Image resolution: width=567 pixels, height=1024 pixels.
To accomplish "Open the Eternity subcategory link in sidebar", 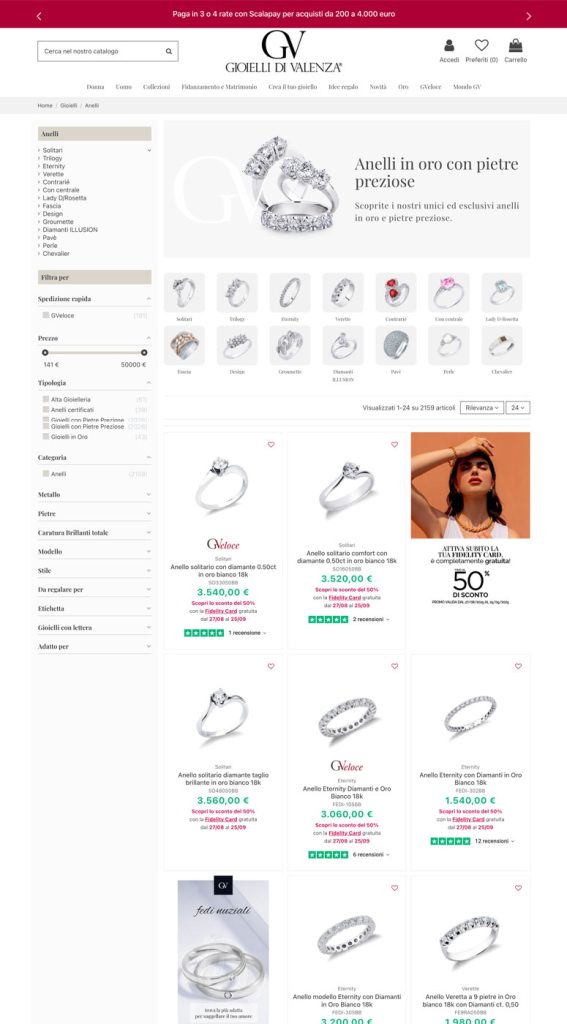I will (x=54, y=166).
